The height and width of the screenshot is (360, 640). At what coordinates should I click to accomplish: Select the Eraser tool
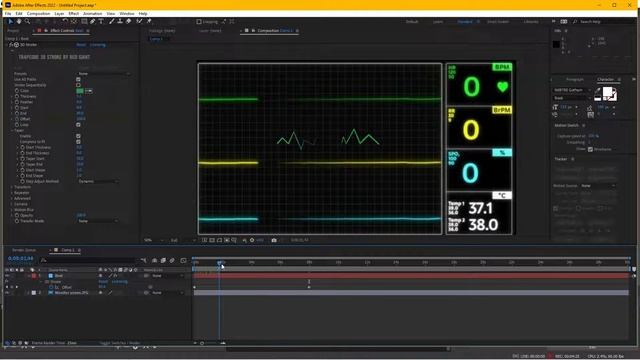129,21
